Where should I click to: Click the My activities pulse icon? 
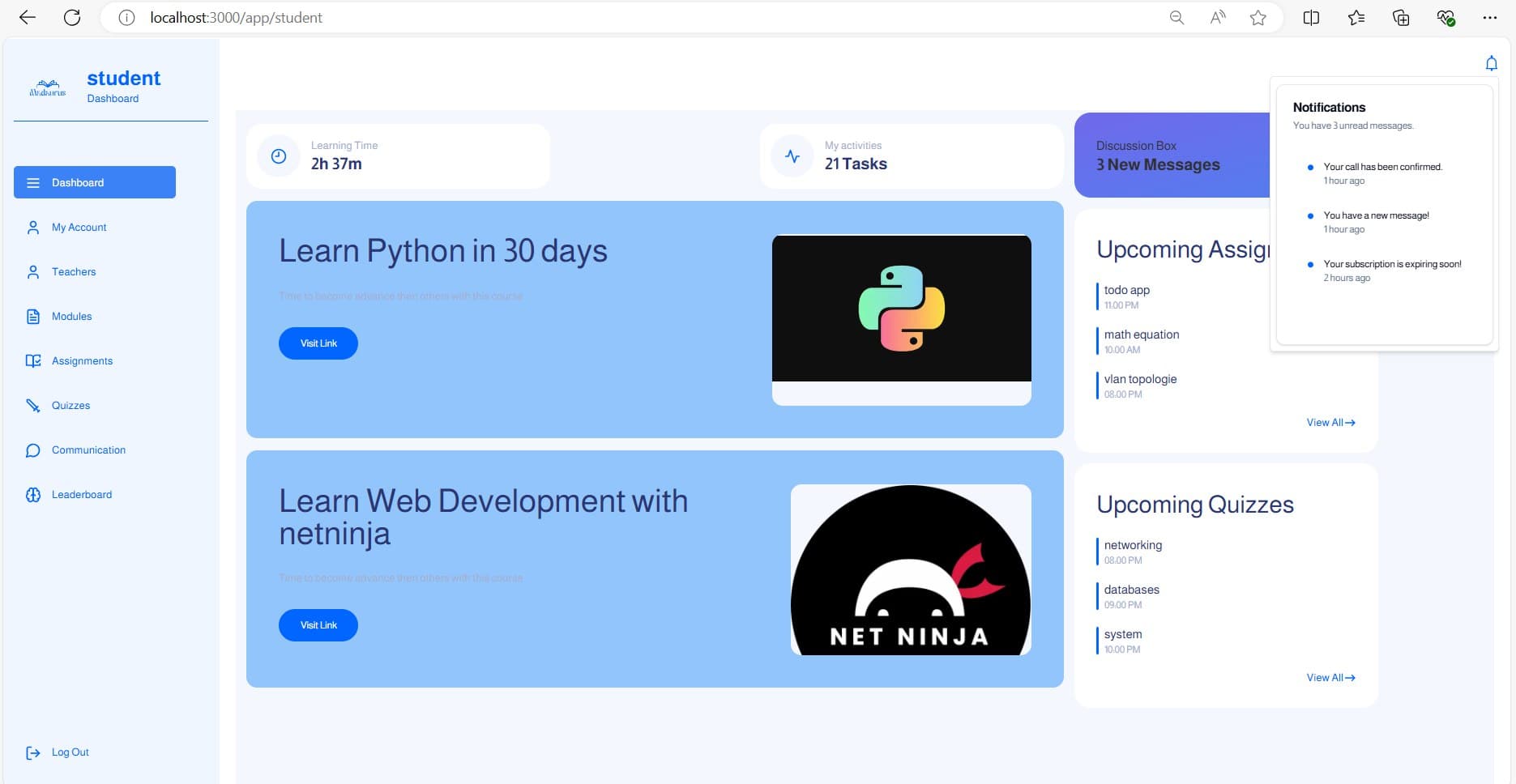point(792,156)
